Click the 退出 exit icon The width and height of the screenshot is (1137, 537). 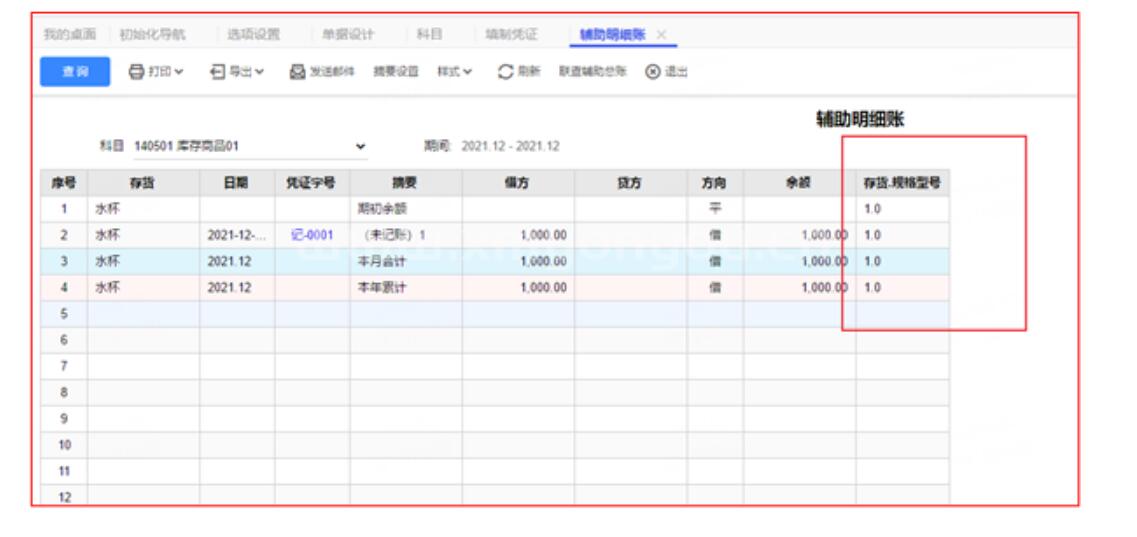(653, 72)
